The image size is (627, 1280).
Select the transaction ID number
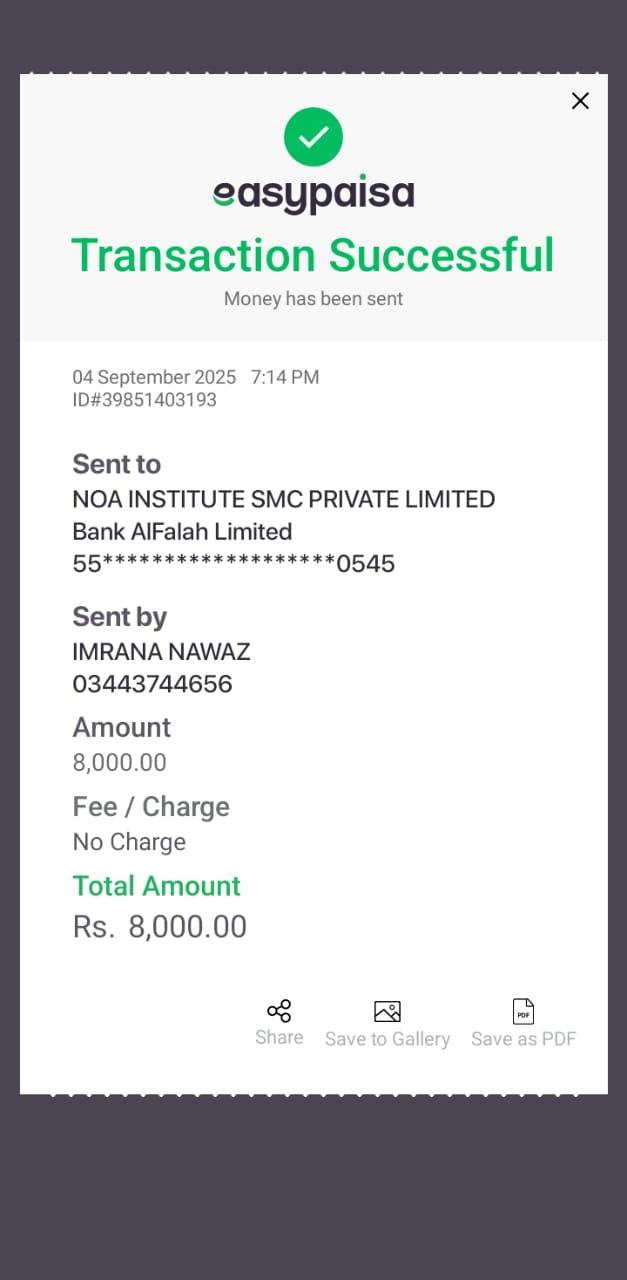click(x=144, y=400)
